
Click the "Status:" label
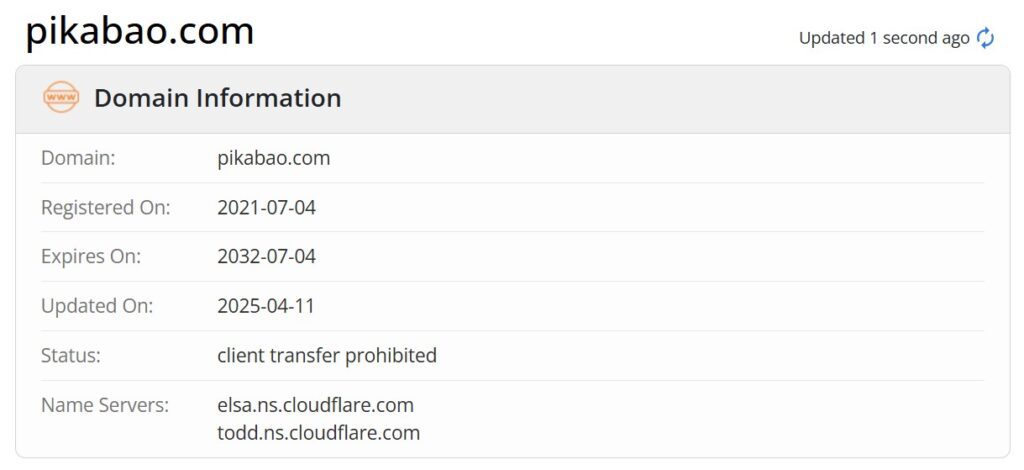(x=71, y=356)
